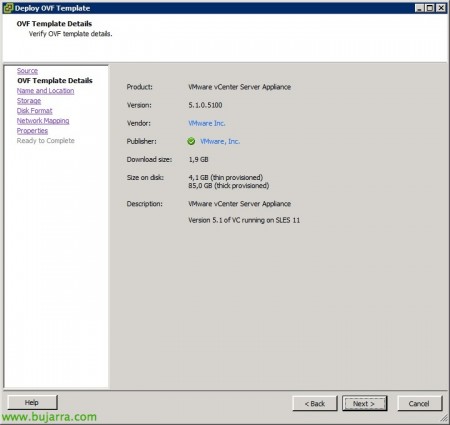The width and height of the screenshot is (450, 425).
Task: Minimize the Deploy OVF Template window
Action: (x=420, y=8)
